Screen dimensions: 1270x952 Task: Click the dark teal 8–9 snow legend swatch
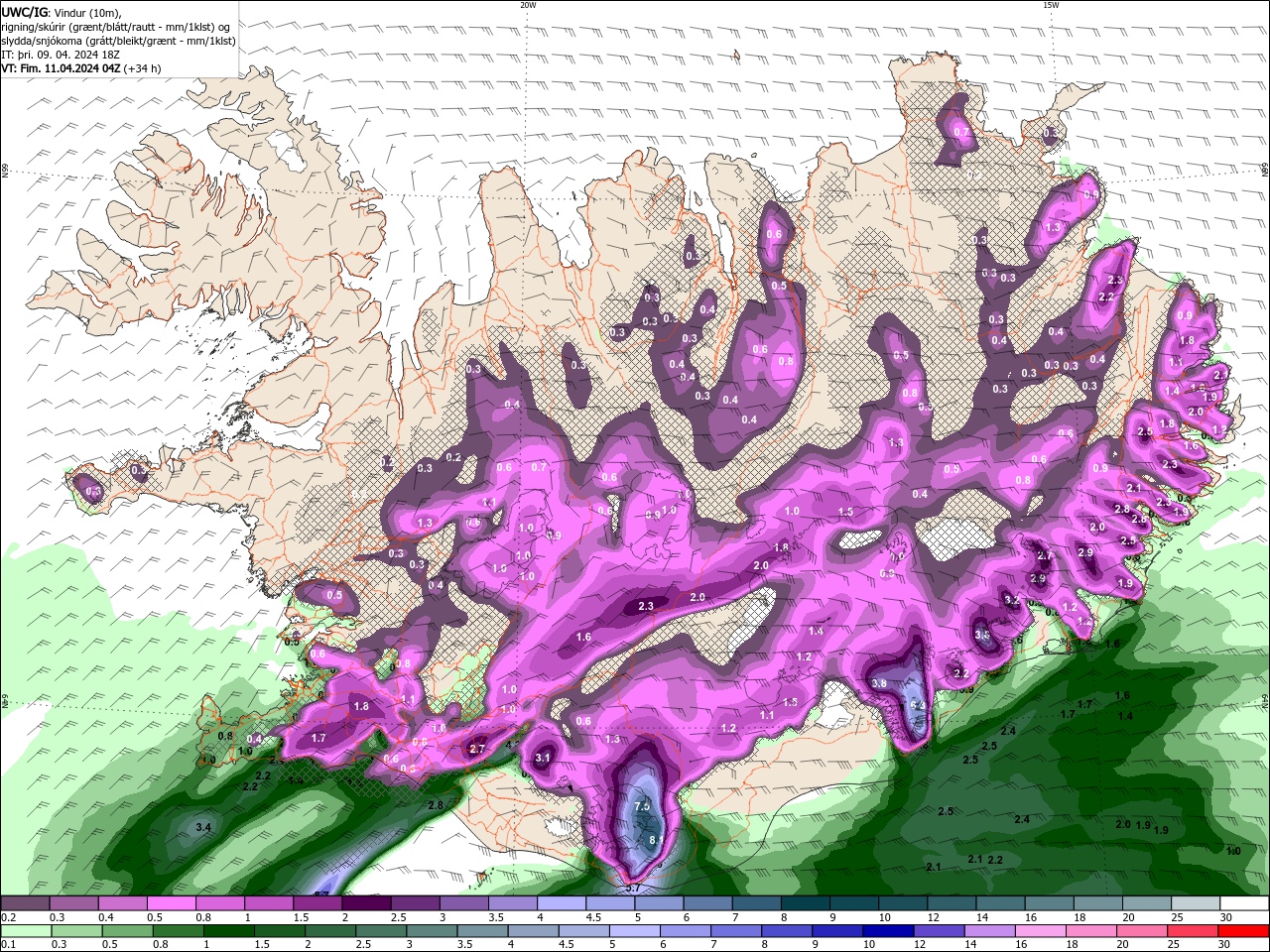pyautogui.click(x=806, y=903)
